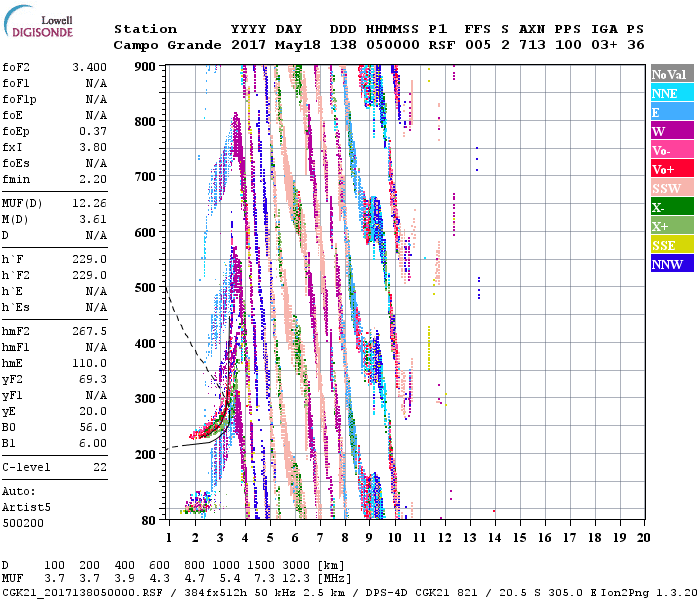Image resolution: width=700 pixels, height=600 pixels.
Task: Click the PPS value 100
Action: [568, 45]
